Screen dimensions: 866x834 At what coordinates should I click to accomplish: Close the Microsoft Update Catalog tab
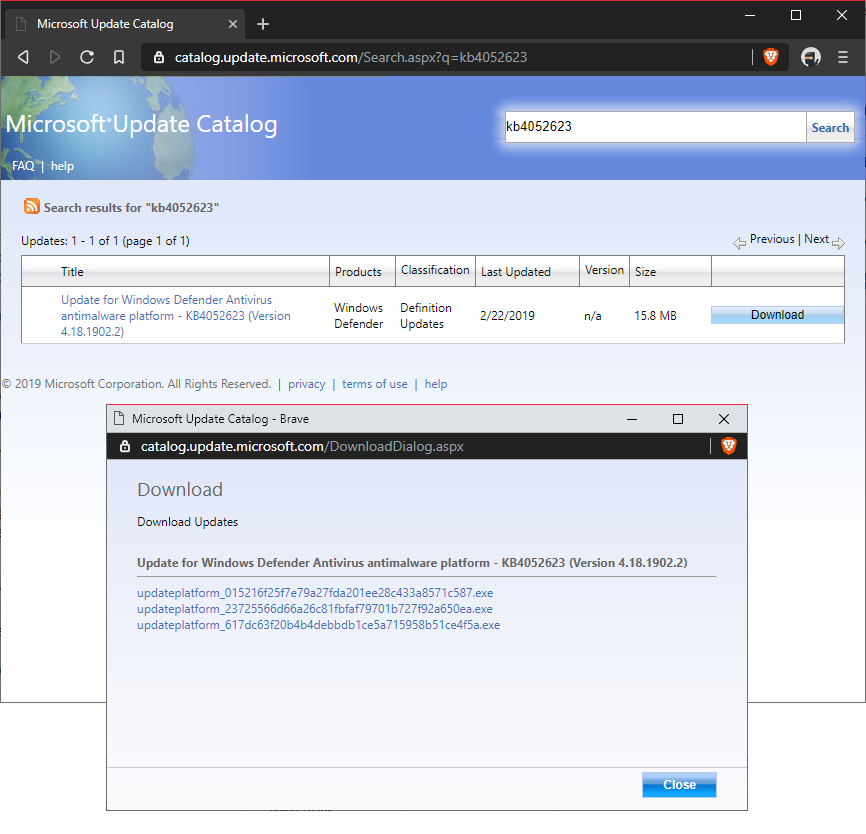tap(233, 24)
